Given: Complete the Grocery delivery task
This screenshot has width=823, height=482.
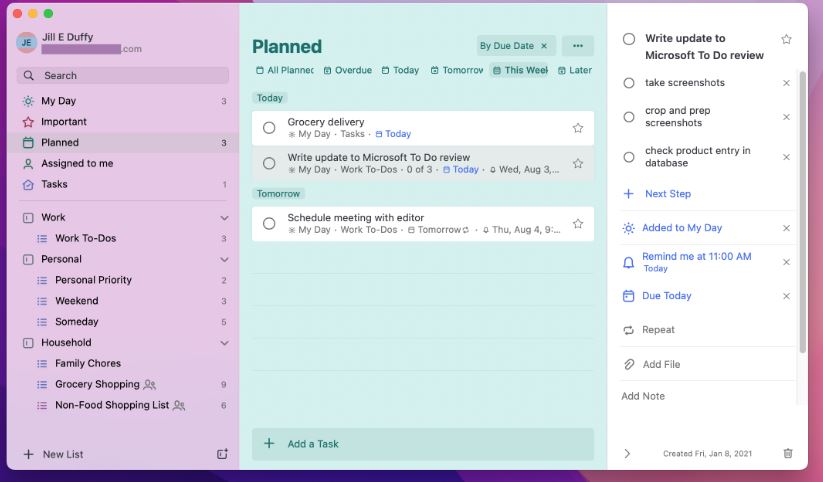Looking at the screenshot, I should 269,128.
